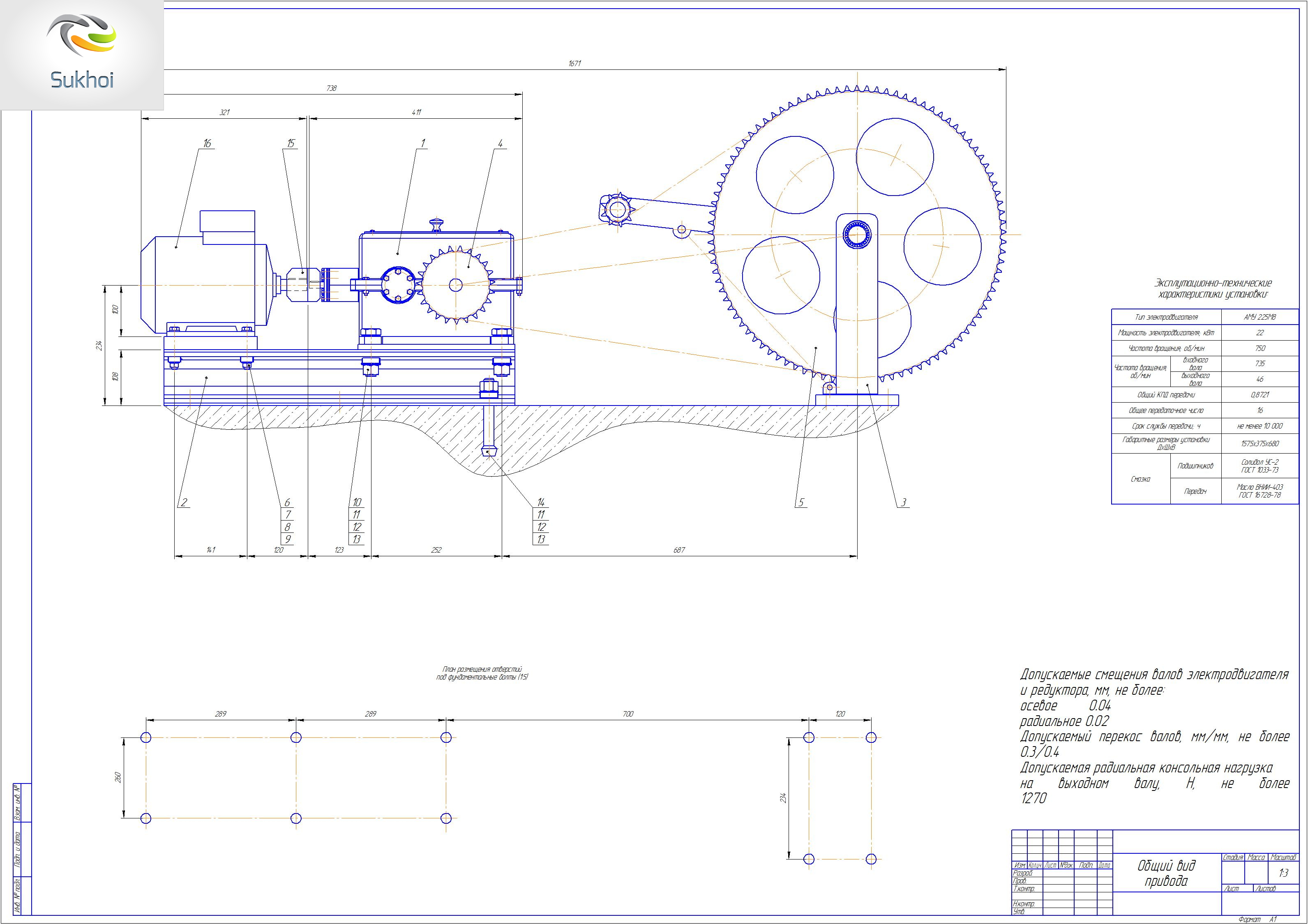Screen dimensions: 1308x924
Task: Select the 260 vertical hole dimension
Action: (118, 778)
